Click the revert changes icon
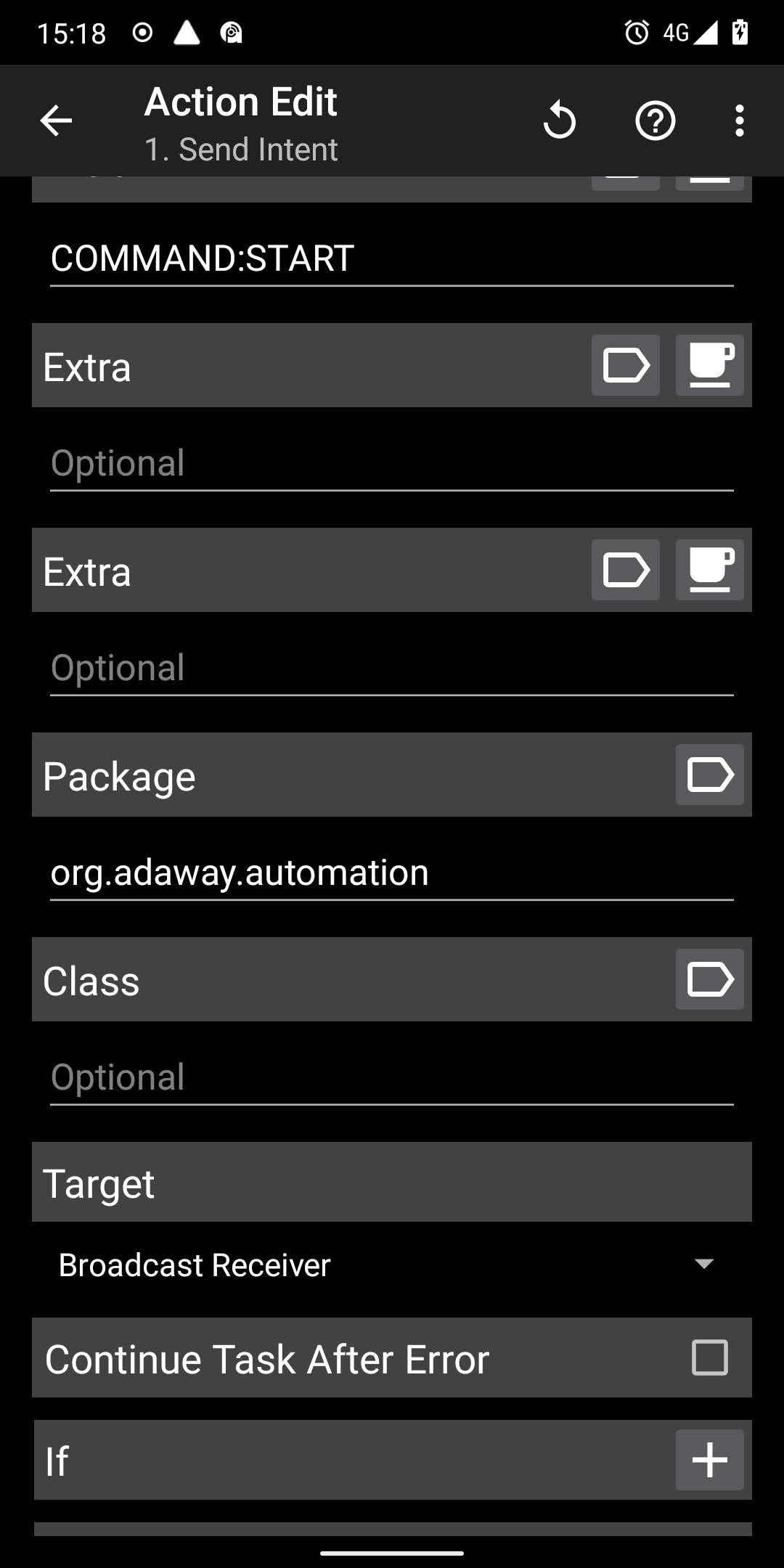 (559, 121)
